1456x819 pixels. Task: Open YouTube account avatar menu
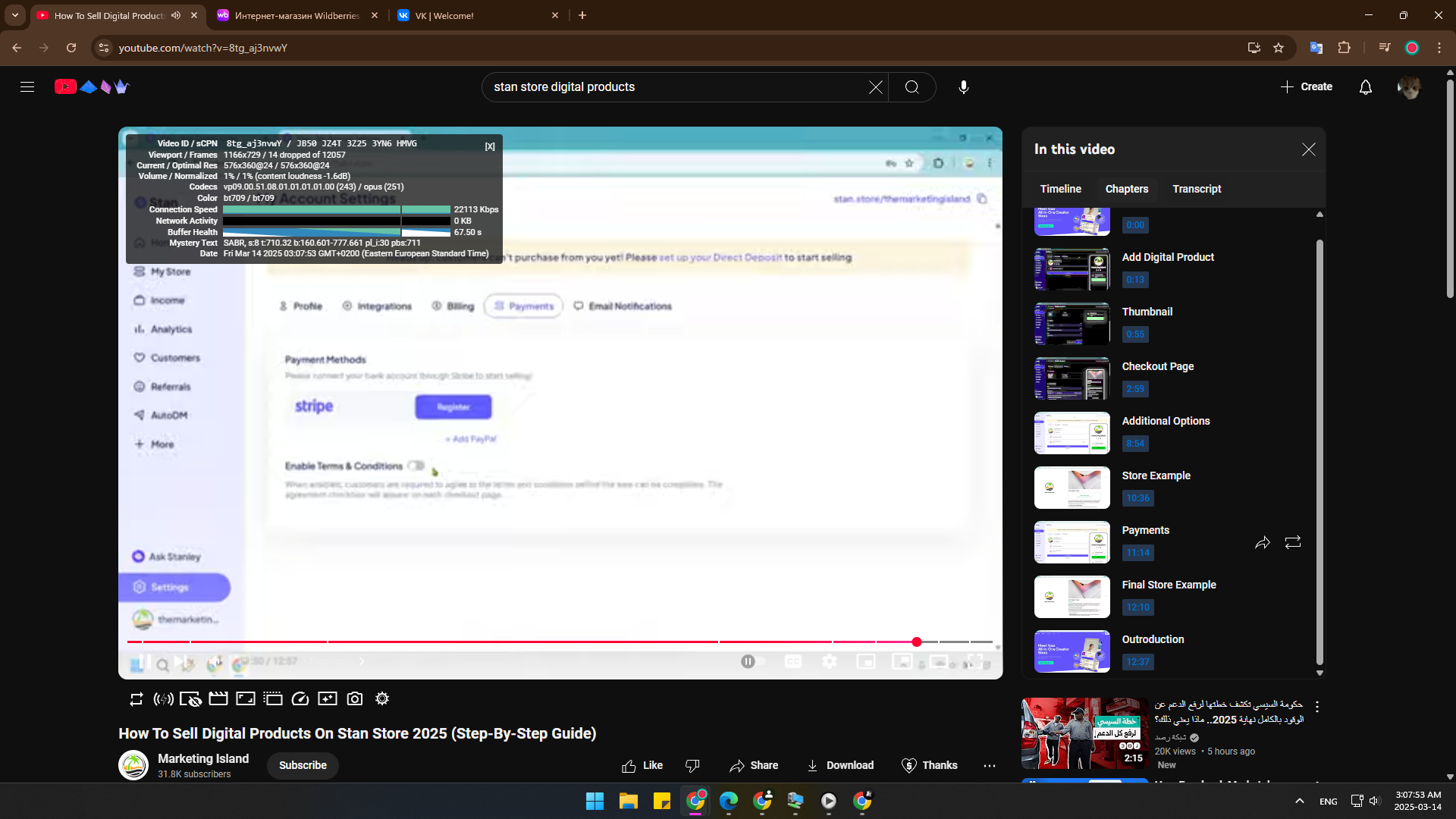(x=1409, y=87)
